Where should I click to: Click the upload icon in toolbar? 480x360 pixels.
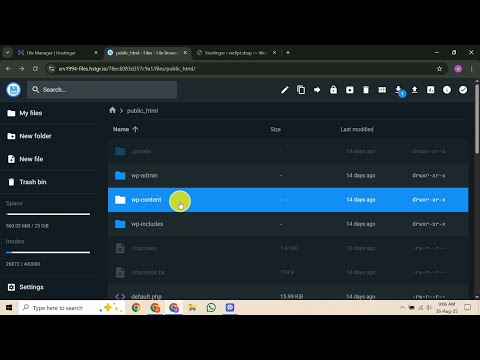point(415,90)
